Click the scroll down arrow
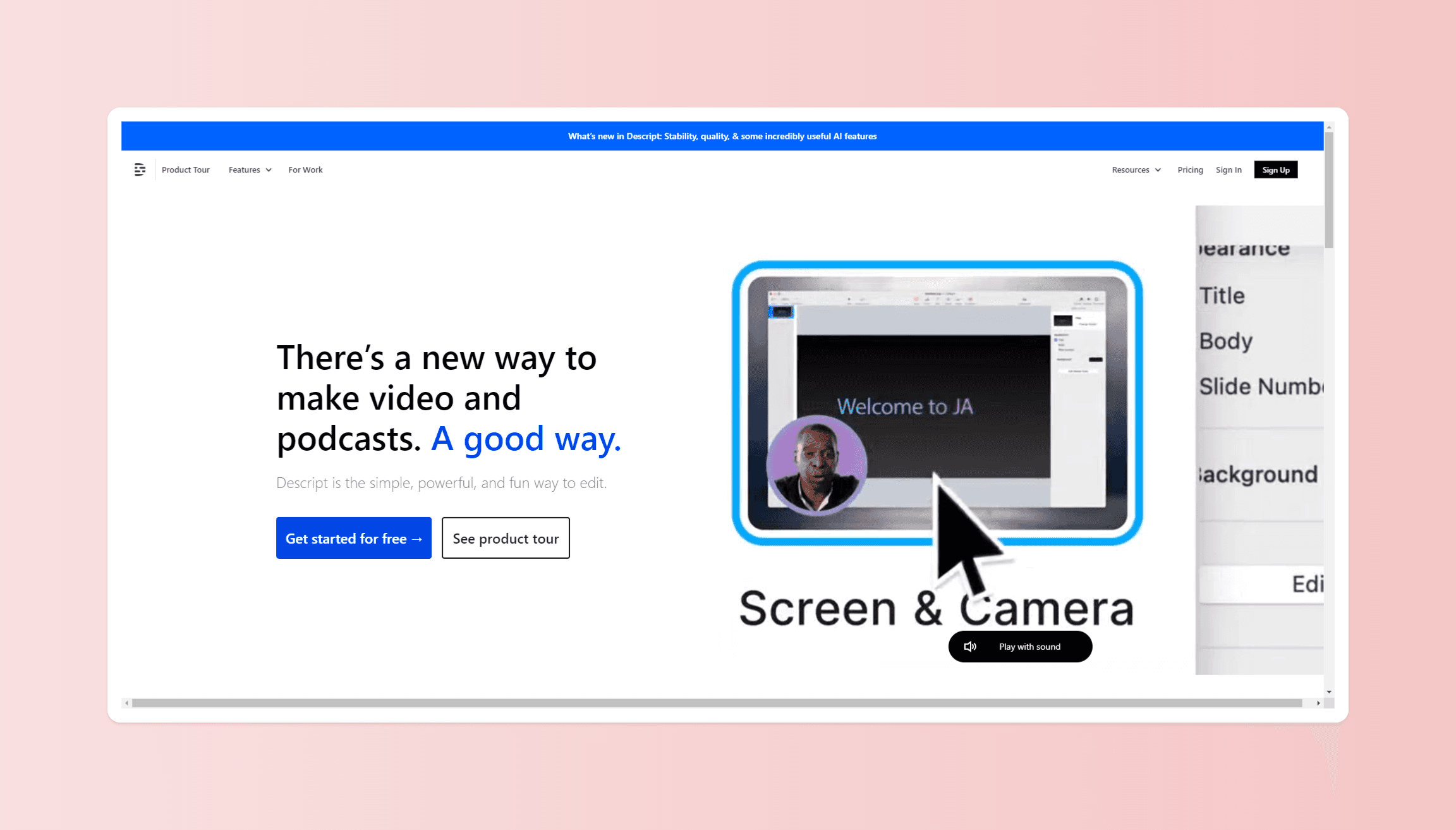The height and width of the screenshot is (830, 1456). pos(1329,692)
